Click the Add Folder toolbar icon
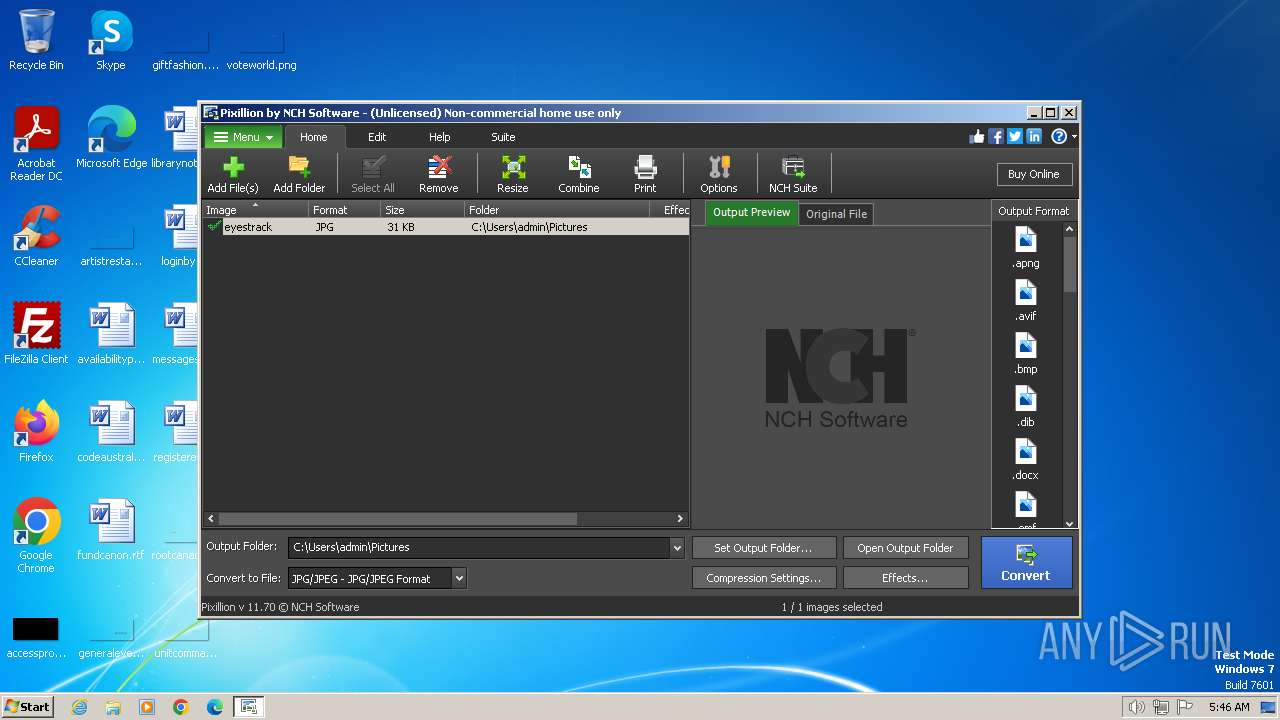Image resolution: width=1280 pixels, height=720 pixels. point(299,175)
